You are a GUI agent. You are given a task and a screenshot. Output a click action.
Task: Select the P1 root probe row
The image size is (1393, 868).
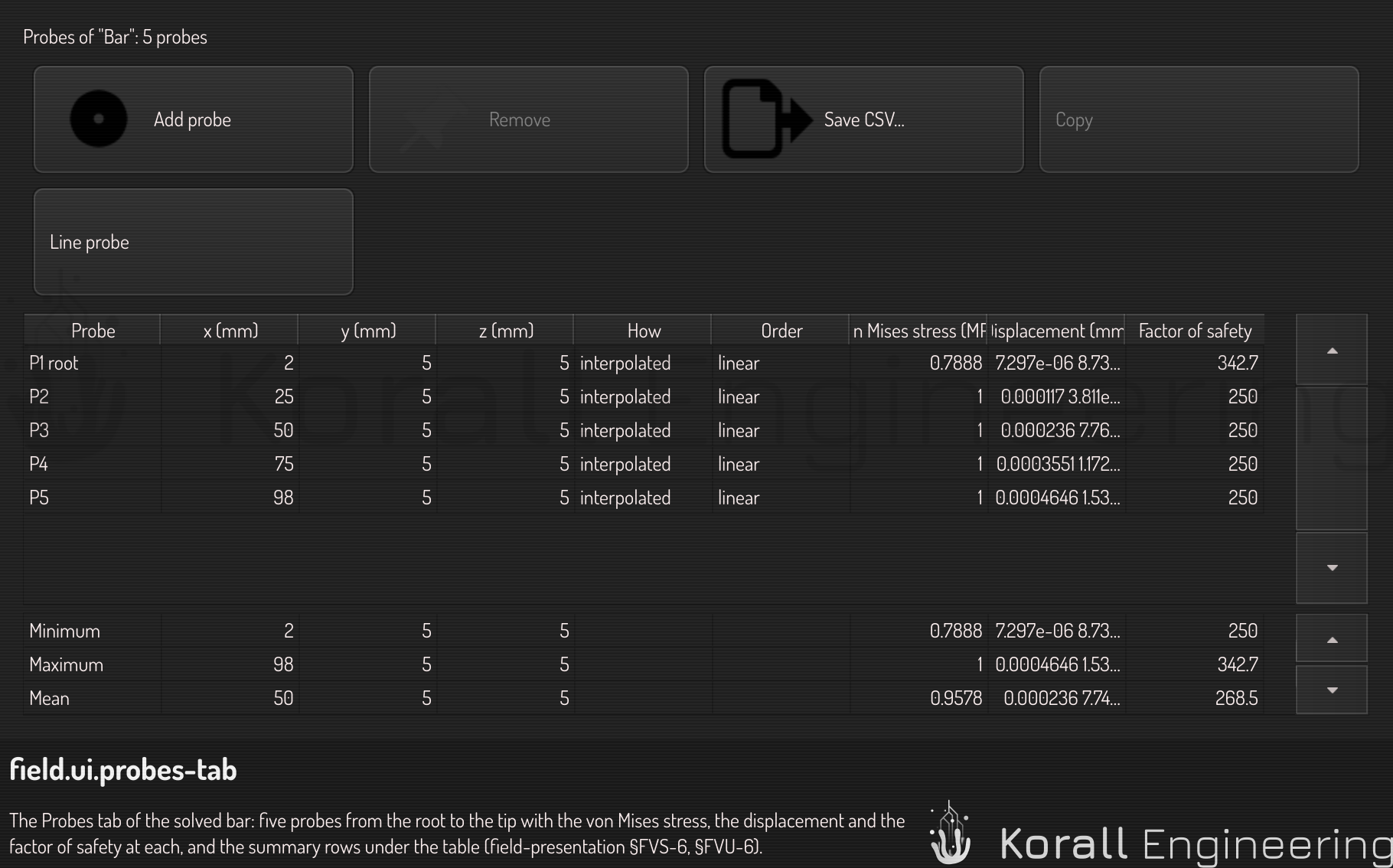pos(644,363)
